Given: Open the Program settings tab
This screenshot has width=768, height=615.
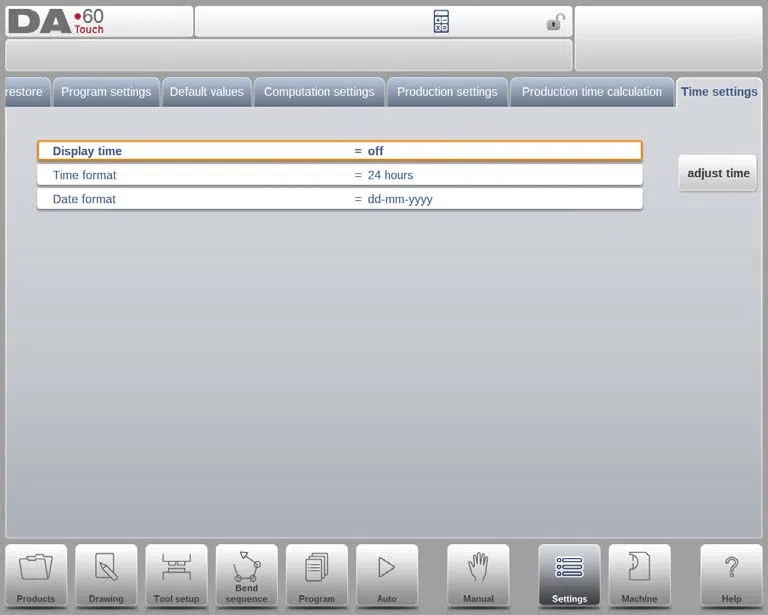Looking at the screenshot, I should pos(106,92).
